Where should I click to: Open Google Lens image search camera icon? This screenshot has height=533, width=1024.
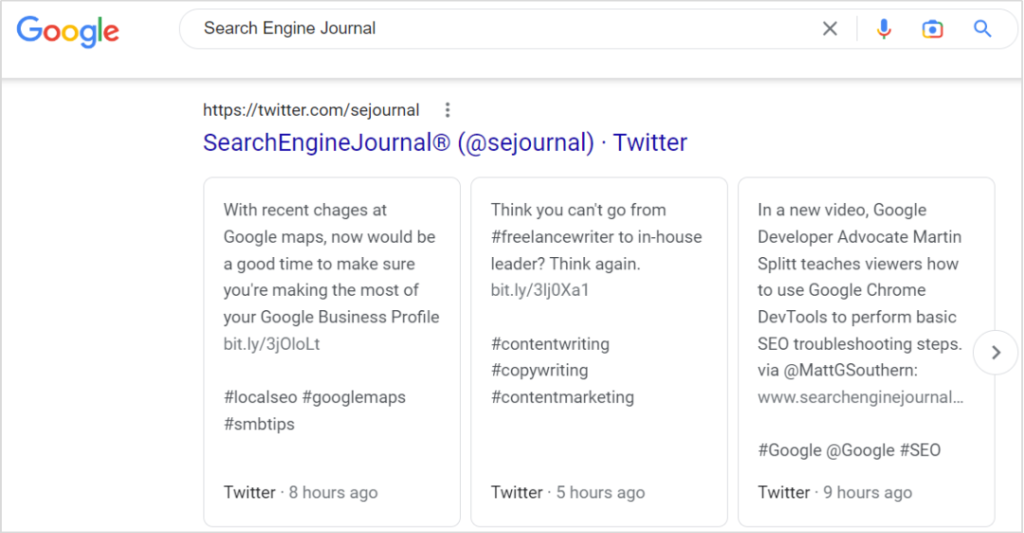pos(932,29)
